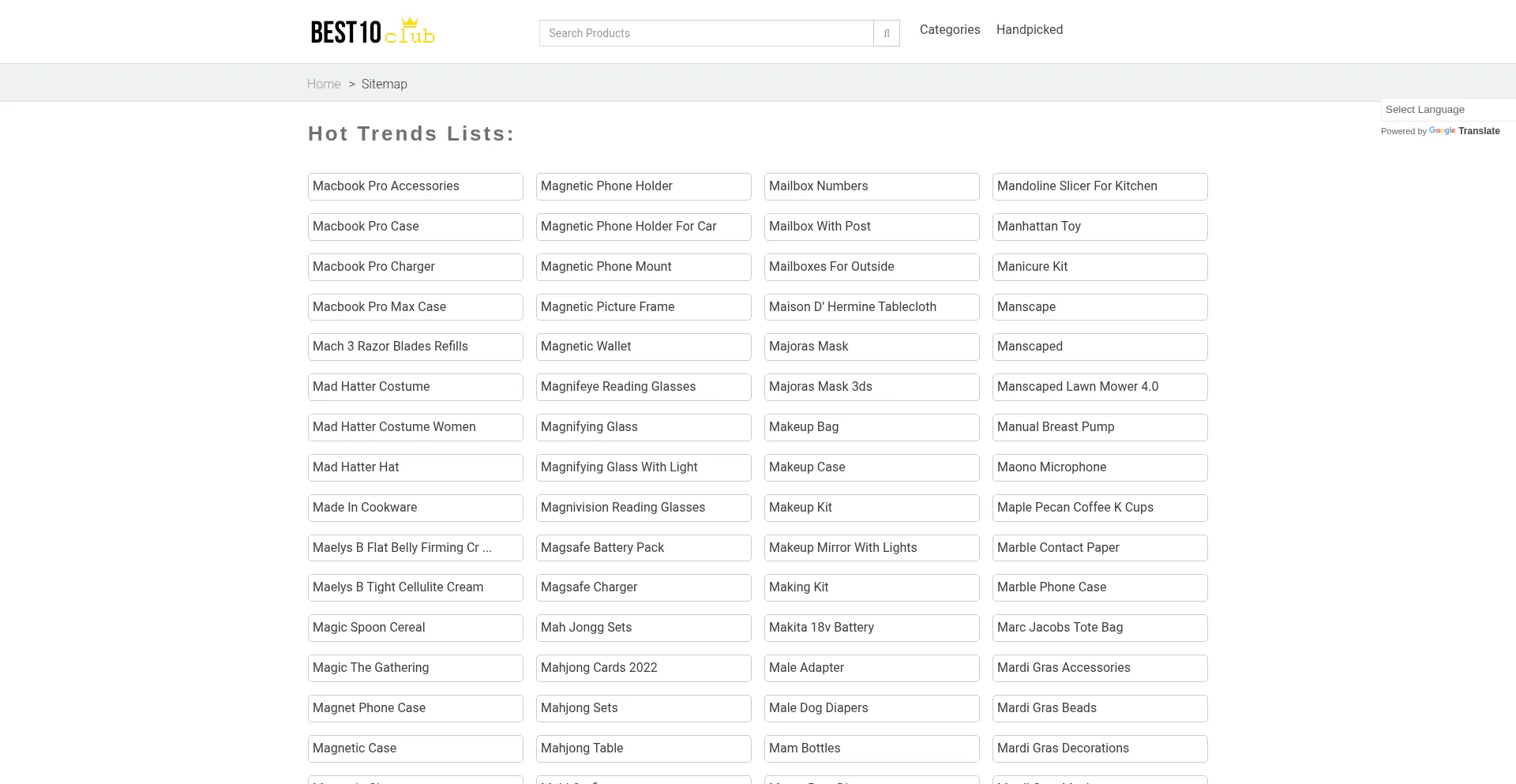1516x784 pixels.
Task: Open the Handpicked menu
Action: [x=1029, y=30]
